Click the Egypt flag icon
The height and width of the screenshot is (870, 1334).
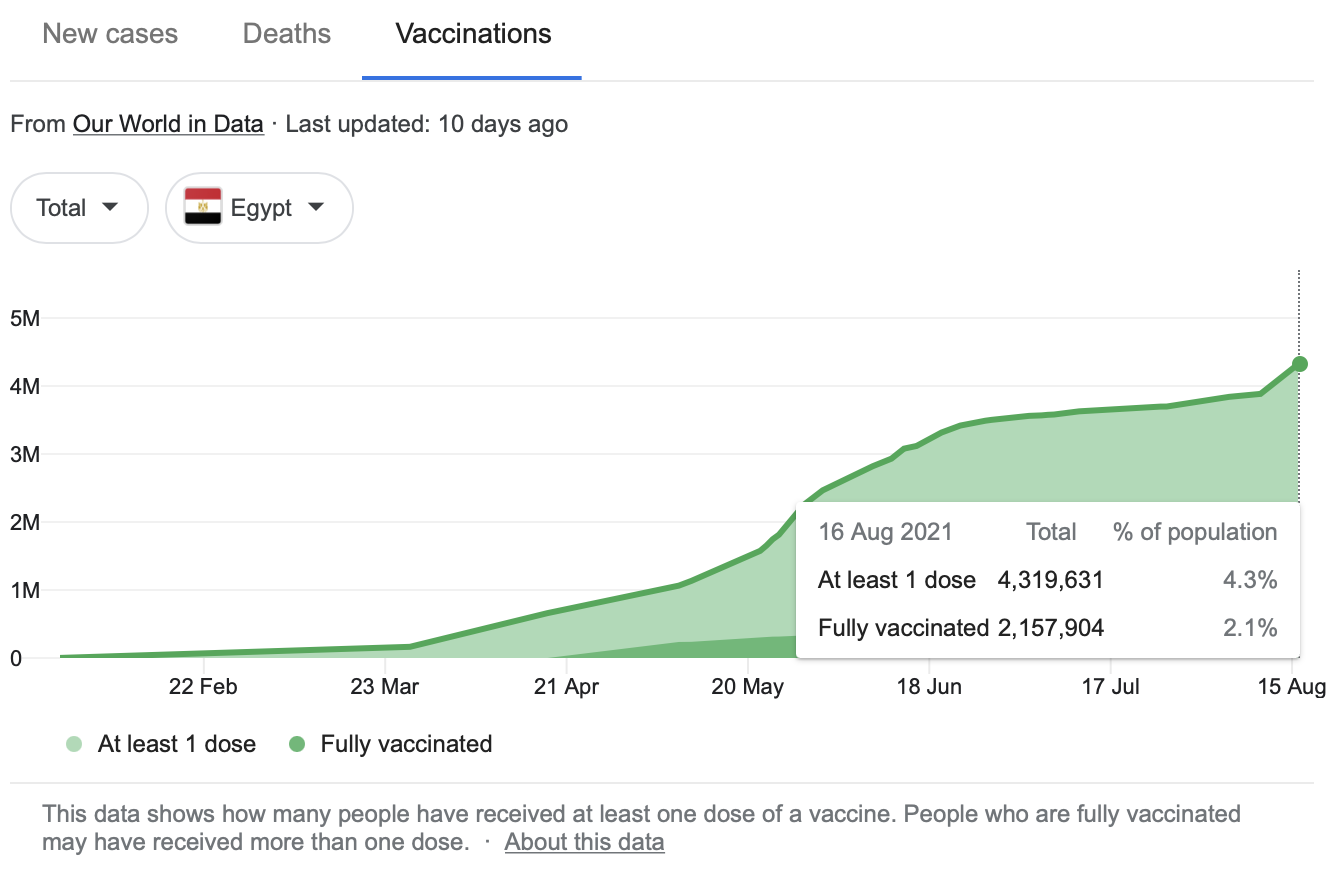click(203, 208)
